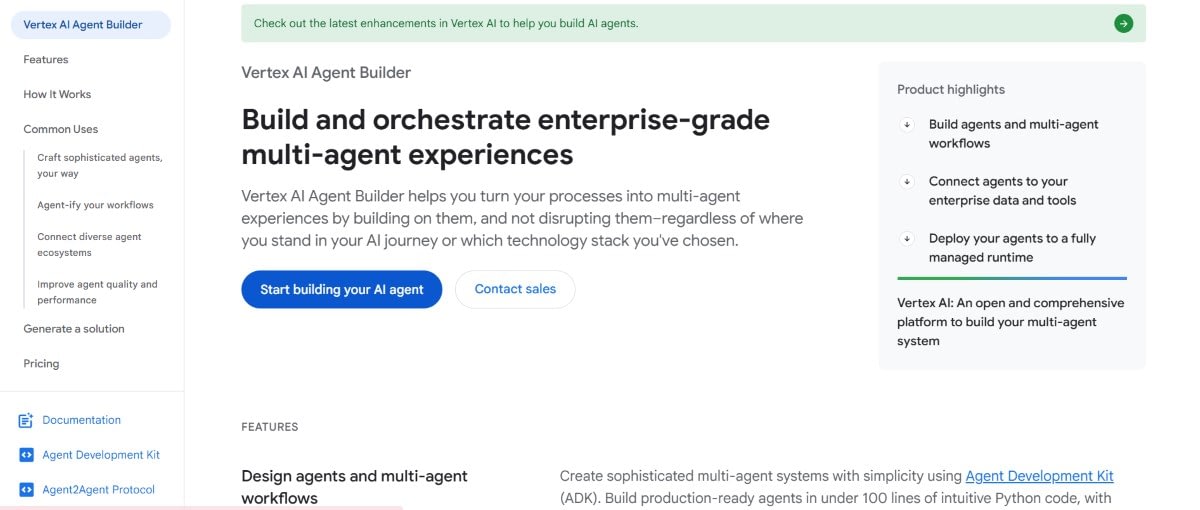Expand Common Uses in the sidebar
Image resolution: width=1200 pixels, height=510 pixels.
pos(61,129)
